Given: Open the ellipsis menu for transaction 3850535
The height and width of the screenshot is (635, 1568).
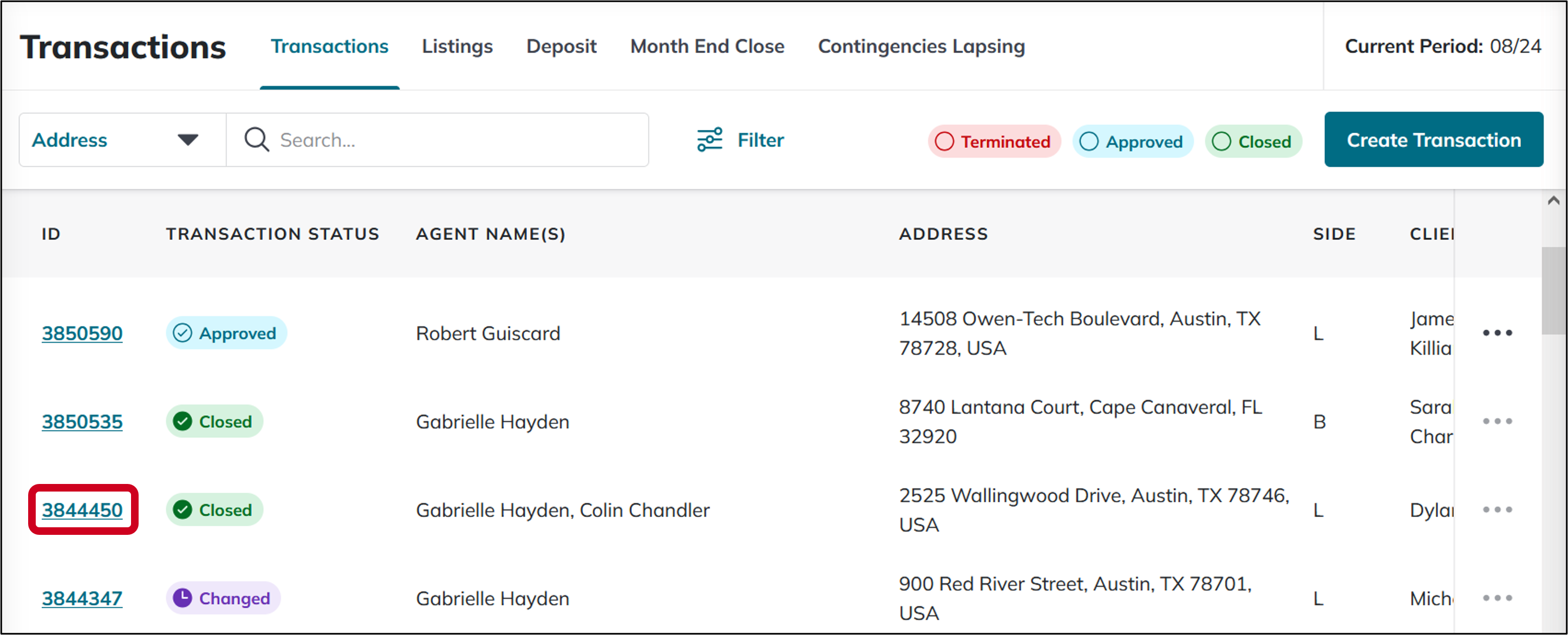Looking at the screenshot, I should pos(1499,421).
